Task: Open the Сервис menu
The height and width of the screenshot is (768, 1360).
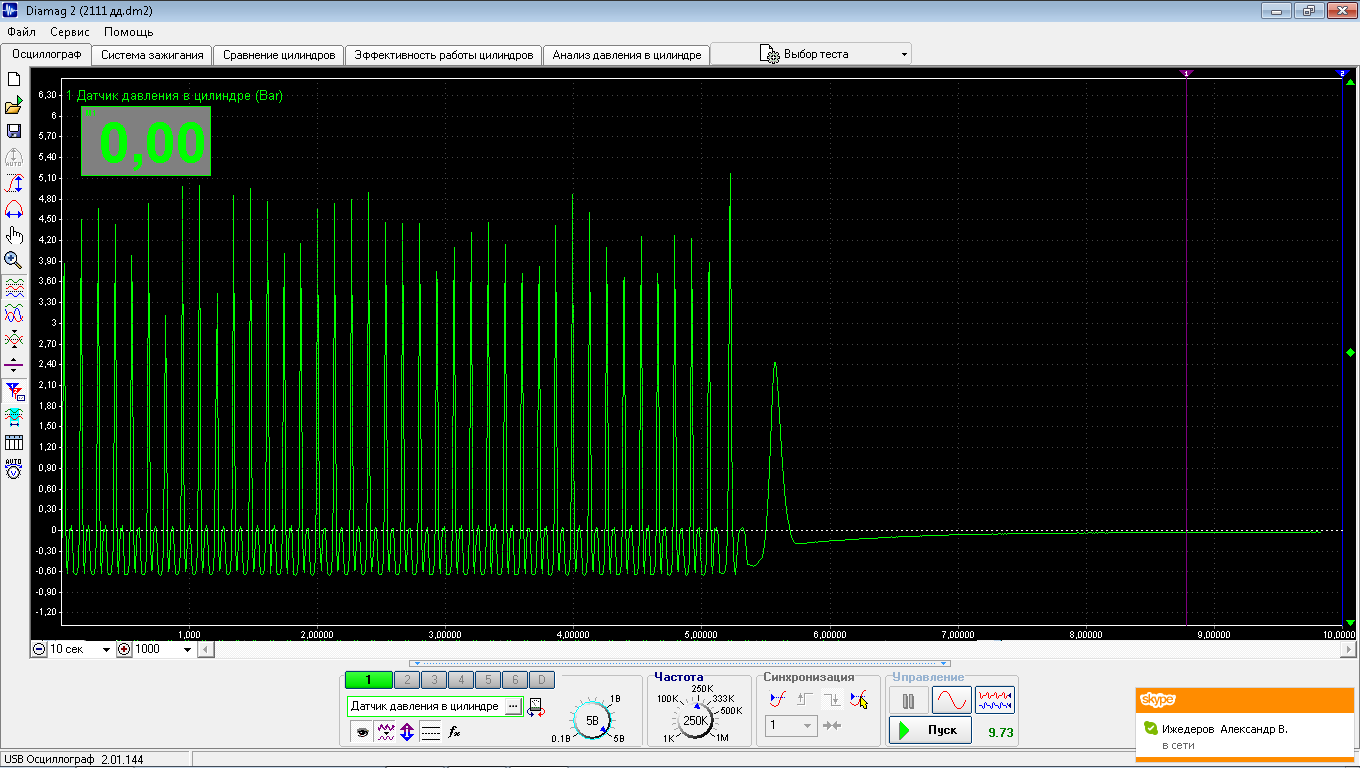Action: point(70,32)
